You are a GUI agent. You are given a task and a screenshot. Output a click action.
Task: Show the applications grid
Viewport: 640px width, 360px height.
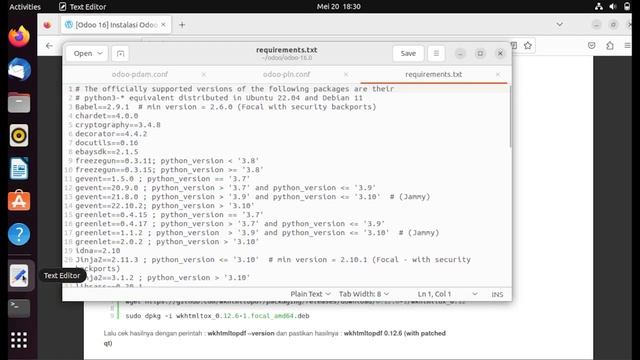tap(19, 340)
